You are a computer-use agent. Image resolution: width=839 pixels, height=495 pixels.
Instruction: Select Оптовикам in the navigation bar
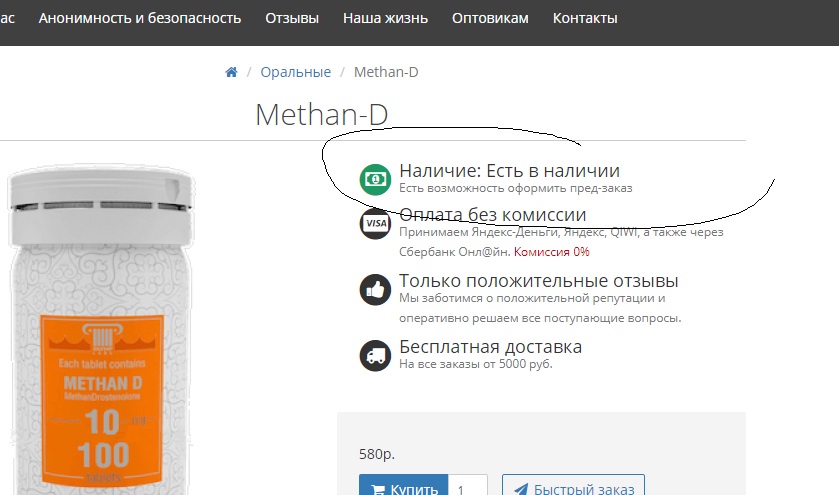pos(490,18)
